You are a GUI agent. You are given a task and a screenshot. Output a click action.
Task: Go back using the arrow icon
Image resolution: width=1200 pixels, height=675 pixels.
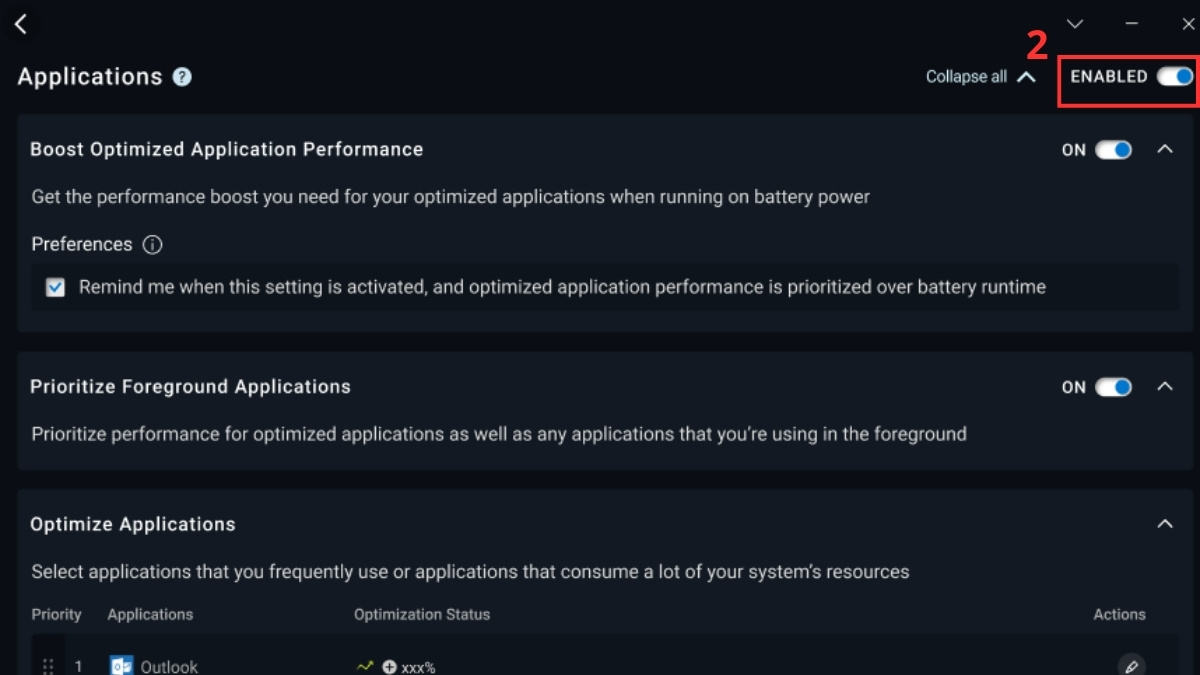click(21, 24)
